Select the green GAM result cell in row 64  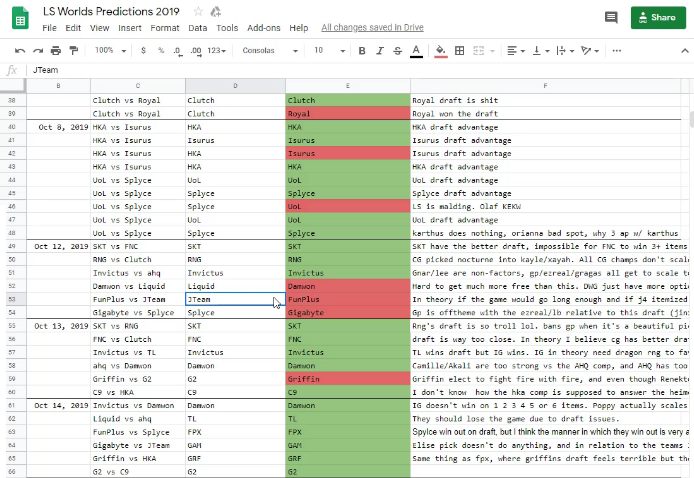tap(348, 445)
